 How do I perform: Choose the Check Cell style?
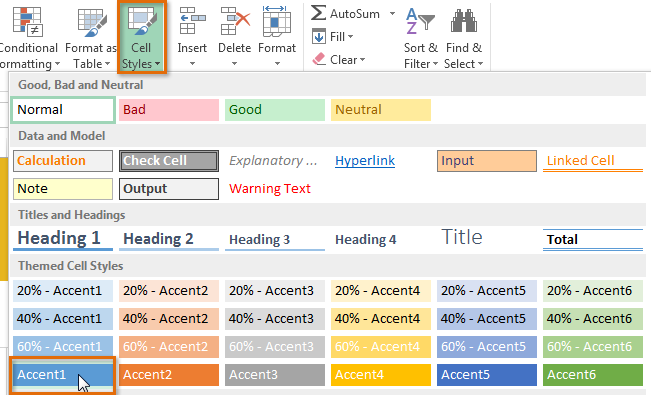(x=169, y=161)
